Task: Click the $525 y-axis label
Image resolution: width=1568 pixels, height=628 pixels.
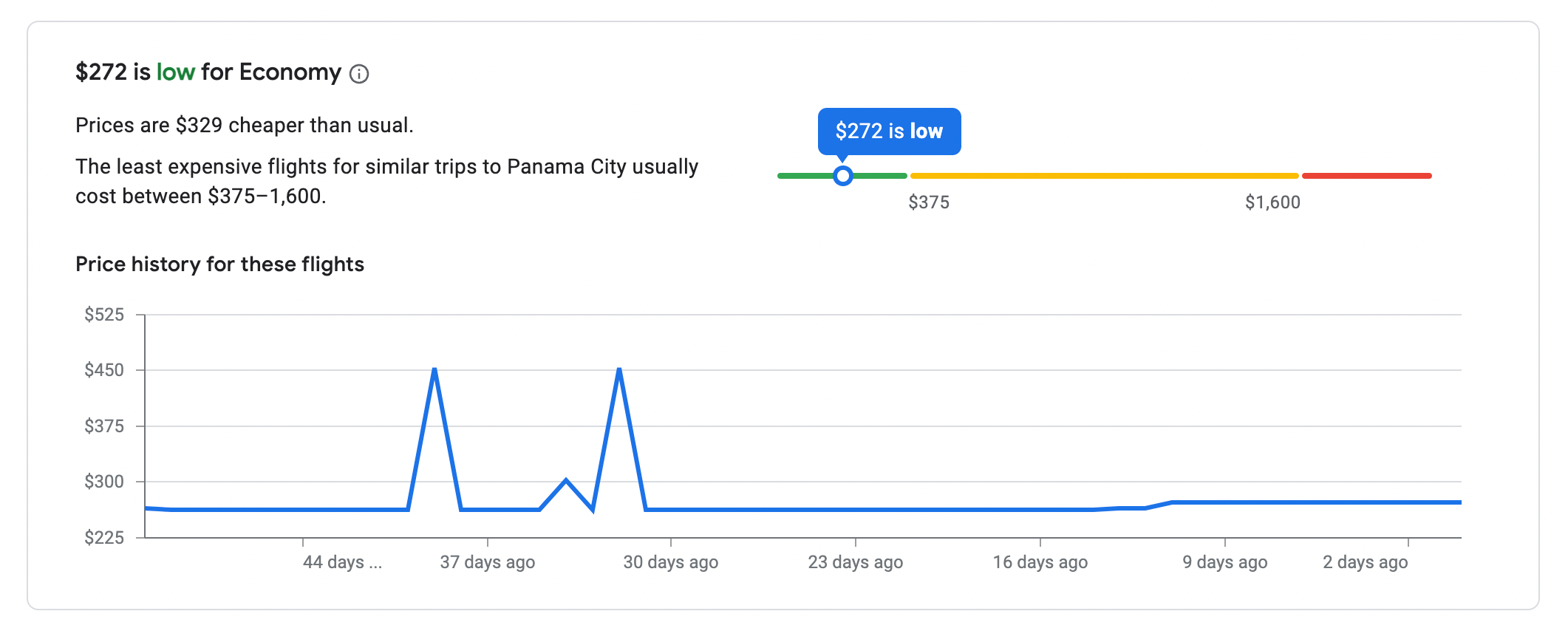Action: pyautogui.click(x=104, y=315)
